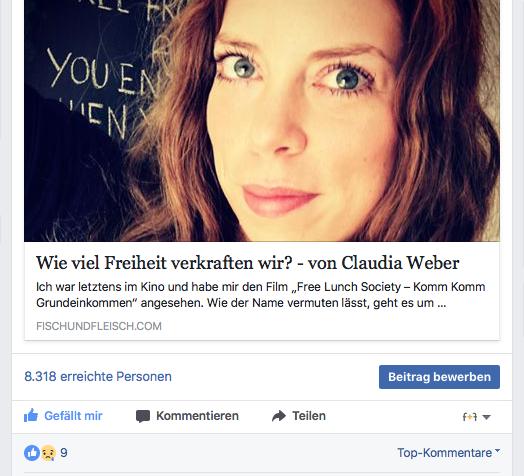Click the share arrow icon
The height and width of the screenshot is (476, 524).
(x=279, y=416)
